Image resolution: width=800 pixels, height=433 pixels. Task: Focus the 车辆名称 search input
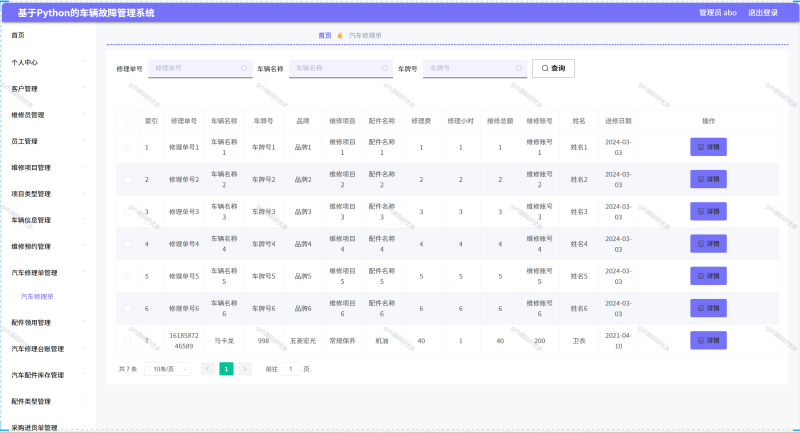[x=341, y=68]
